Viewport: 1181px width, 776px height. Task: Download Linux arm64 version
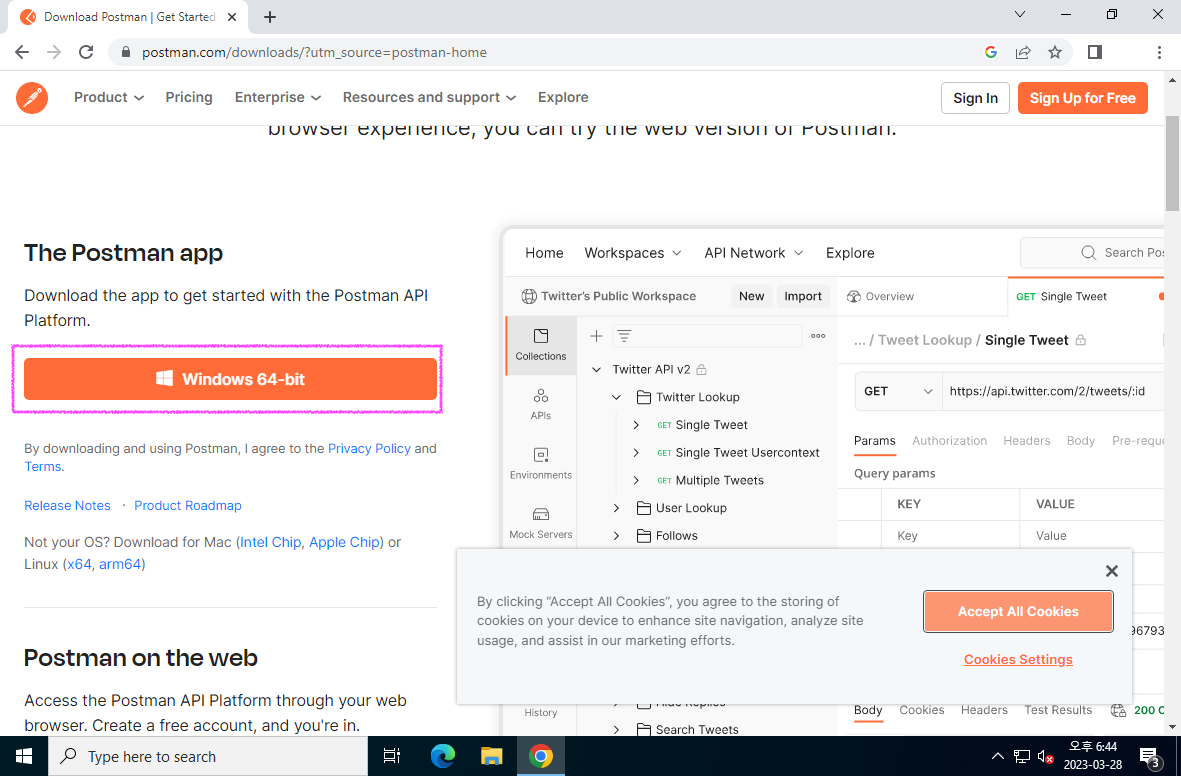[x=120, y=564]
